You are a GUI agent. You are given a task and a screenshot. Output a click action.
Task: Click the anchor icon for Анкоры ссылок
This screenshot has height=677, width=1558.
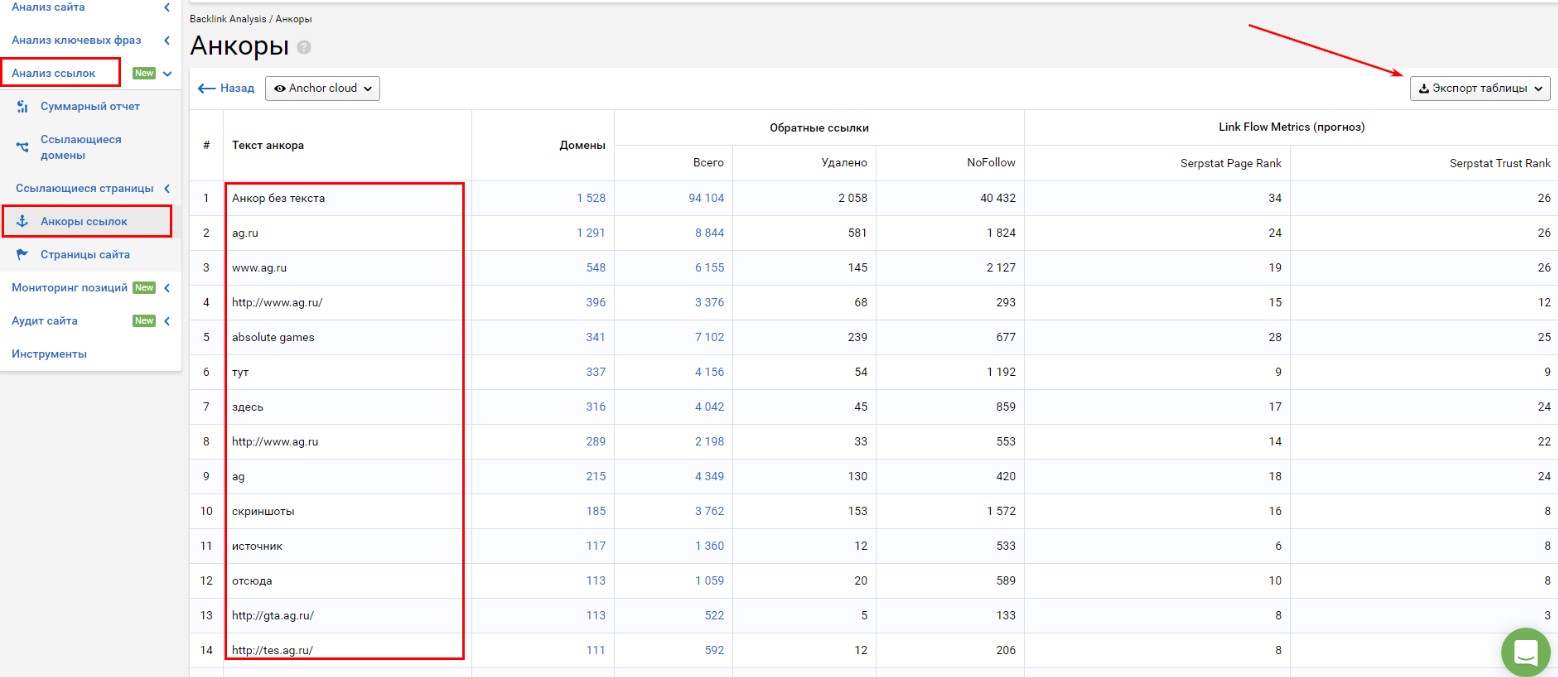click(x=22, y=221)
